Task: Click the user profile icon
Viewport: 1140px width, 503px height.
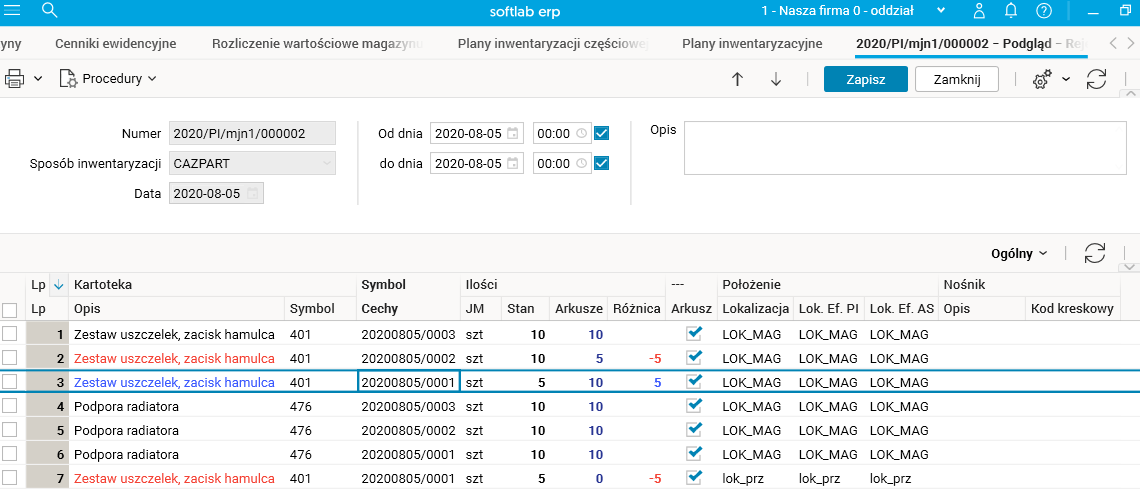Action: (980, 10)
